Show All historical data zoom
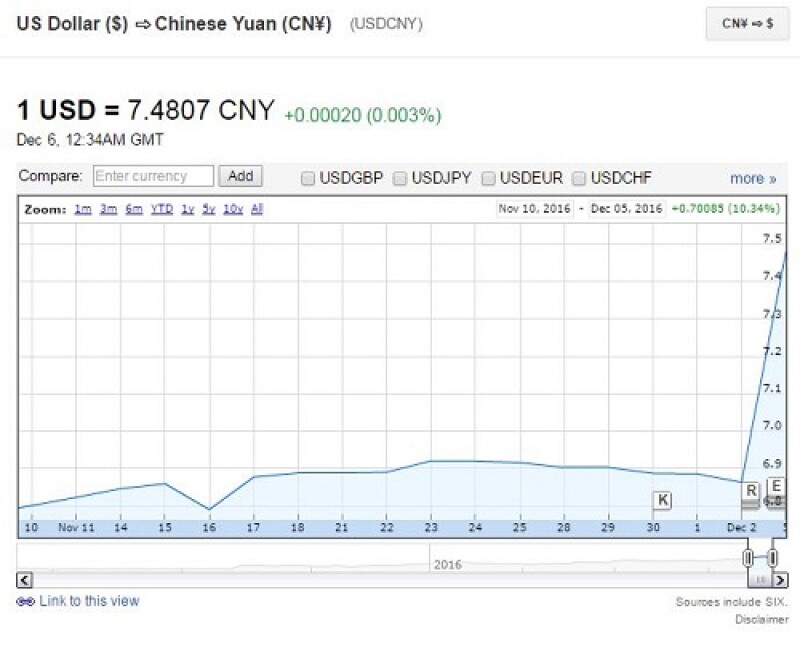This screenshot has height=651, width=800. (257, 210)
